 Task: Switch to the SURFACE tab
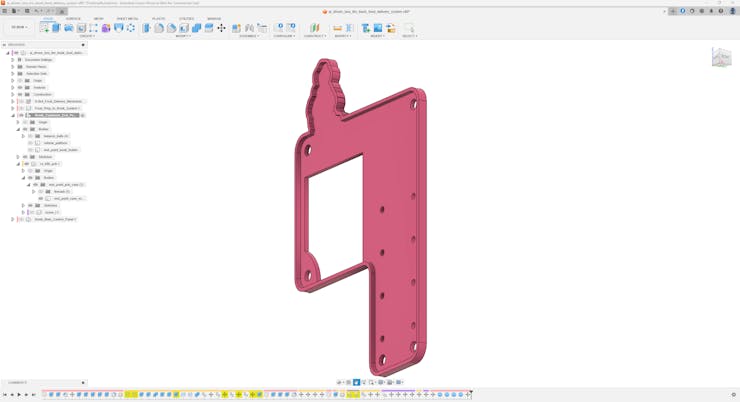point(73,18)
